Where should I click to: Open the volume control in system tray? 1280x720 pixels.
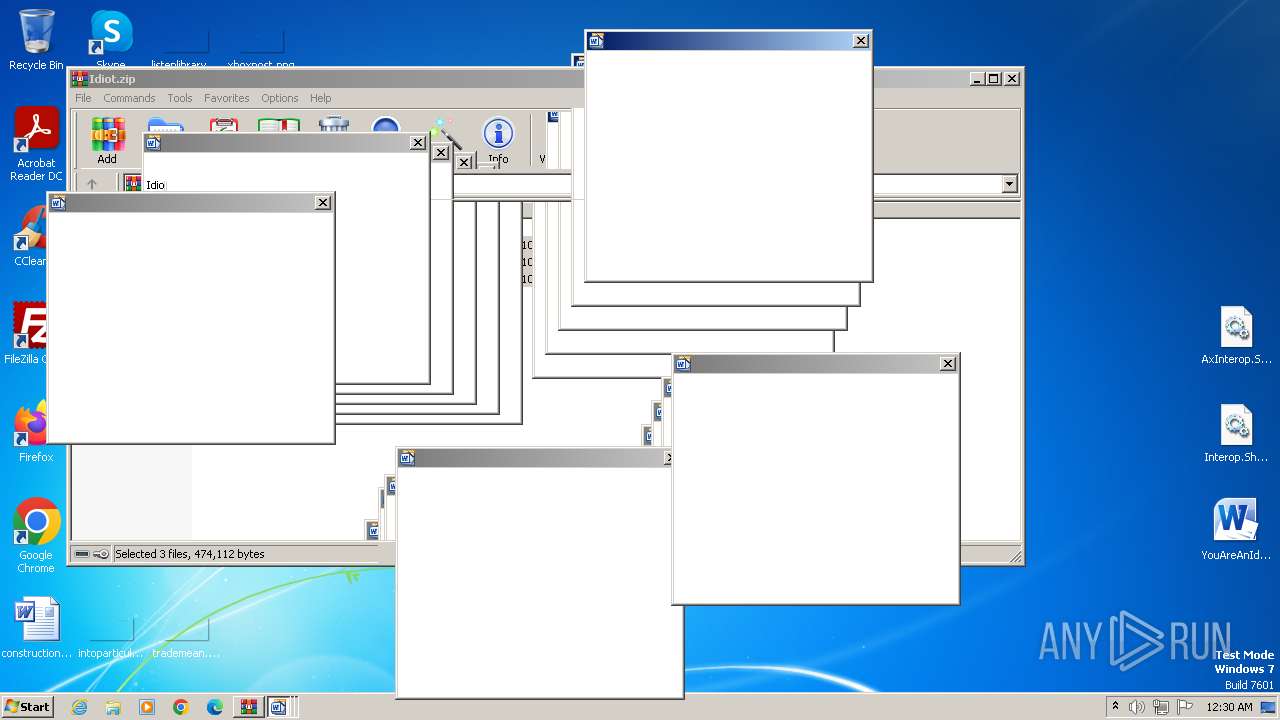[x=1137, y=707]
